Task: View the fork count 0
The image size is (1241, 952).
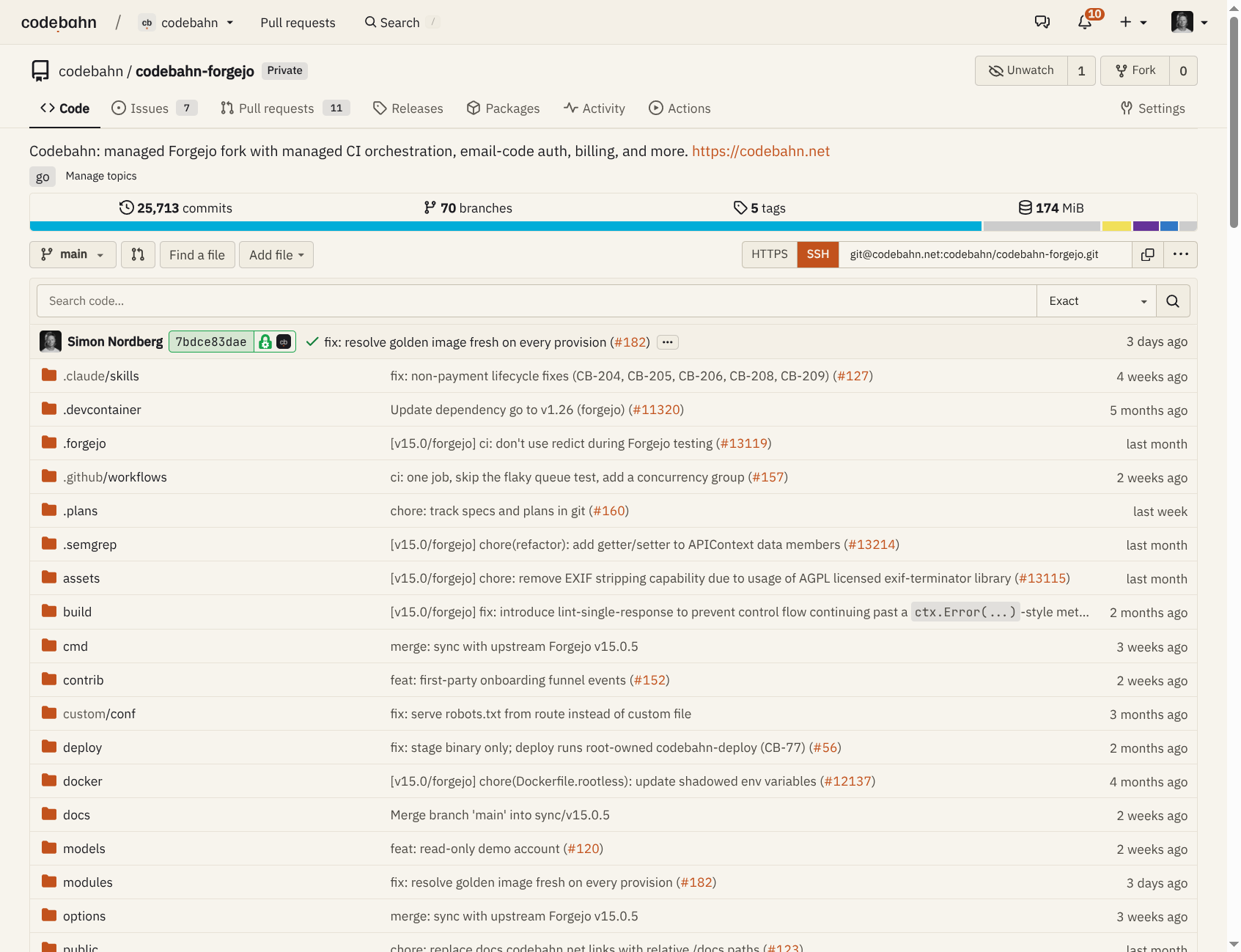Action: (1183, 70)
